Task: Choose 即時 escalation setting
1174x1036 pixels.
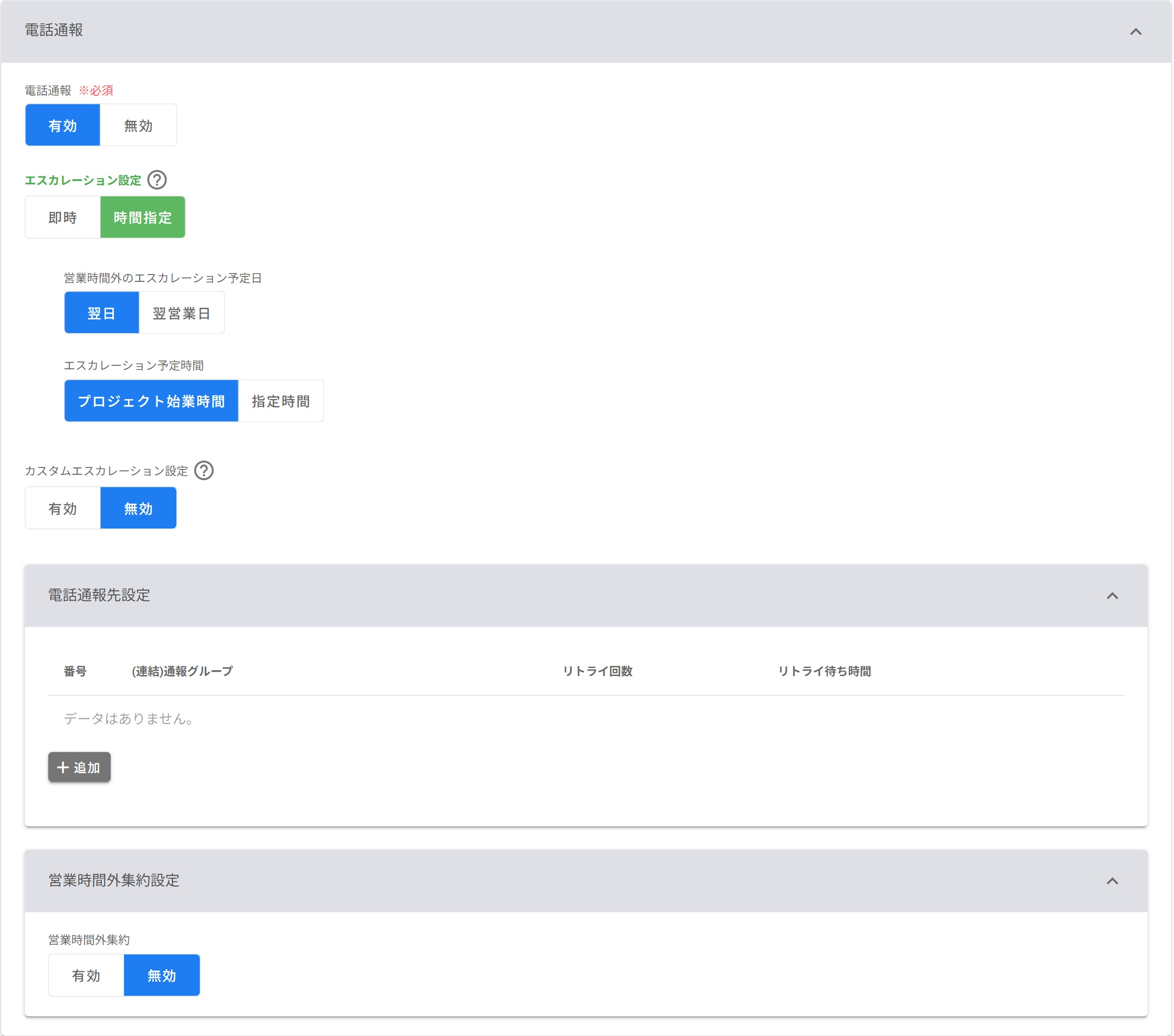Action: coord(63,217)
